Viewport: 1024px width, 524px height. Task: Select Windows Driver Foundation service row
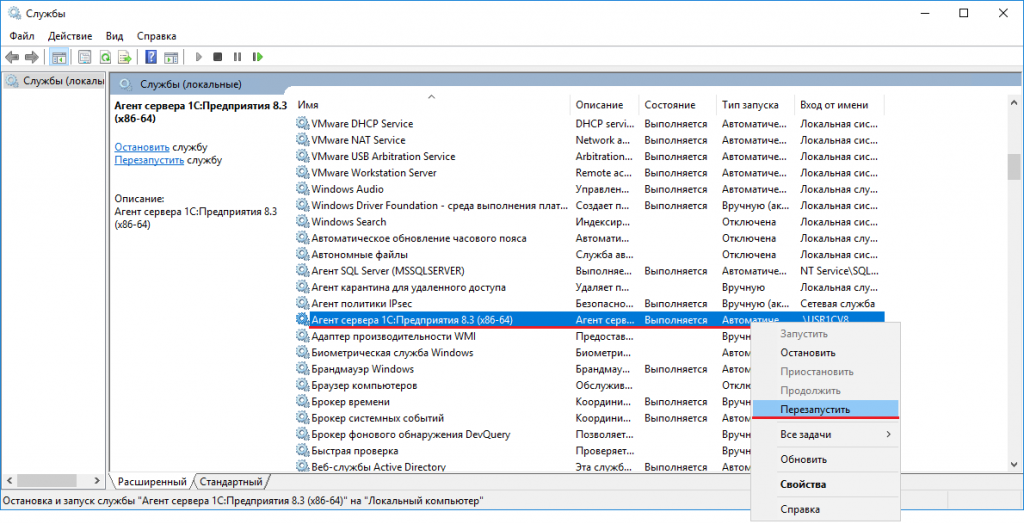coord(590,205)
